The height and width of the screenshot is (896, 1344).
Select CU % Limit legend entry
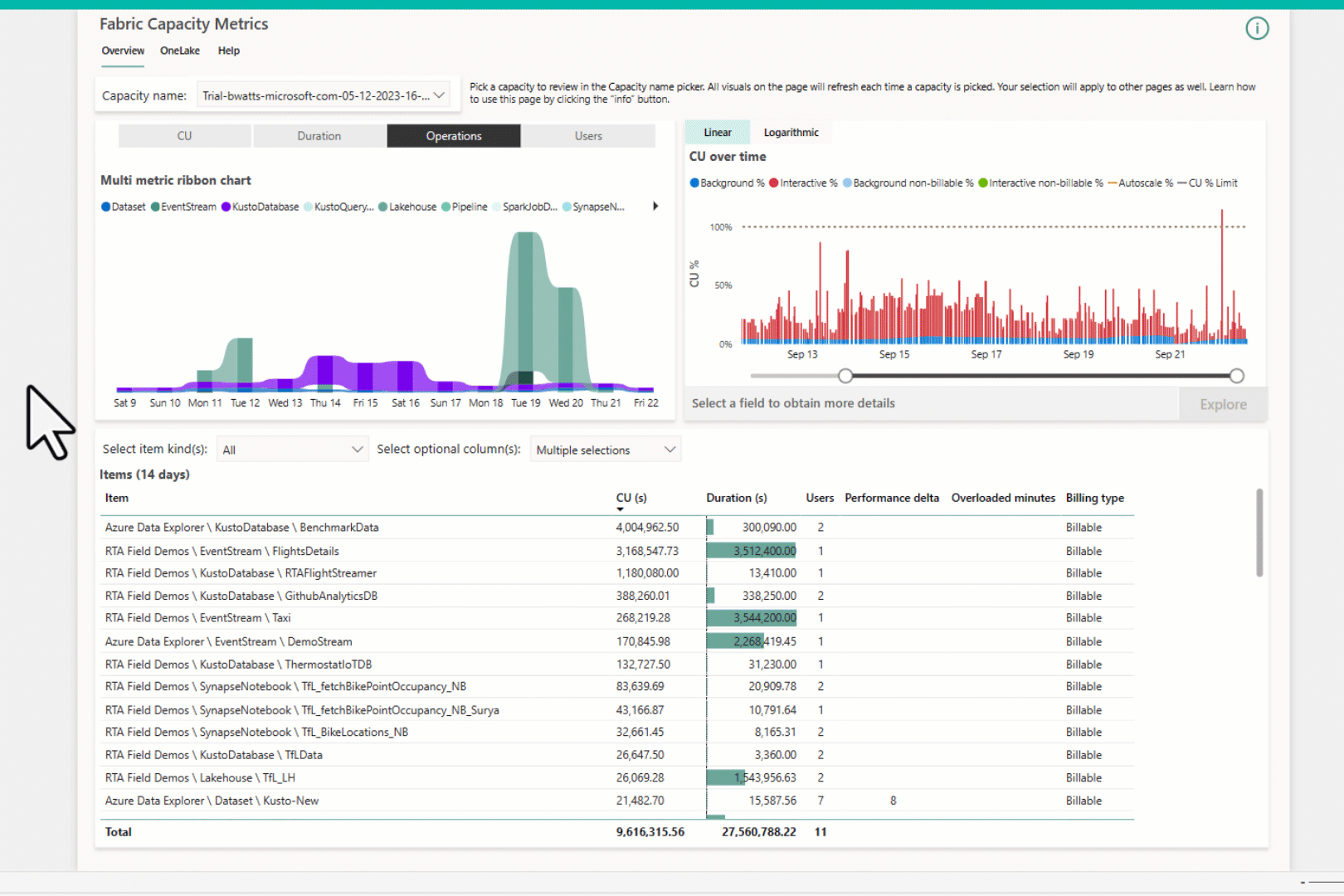(x=1208, y=183)
